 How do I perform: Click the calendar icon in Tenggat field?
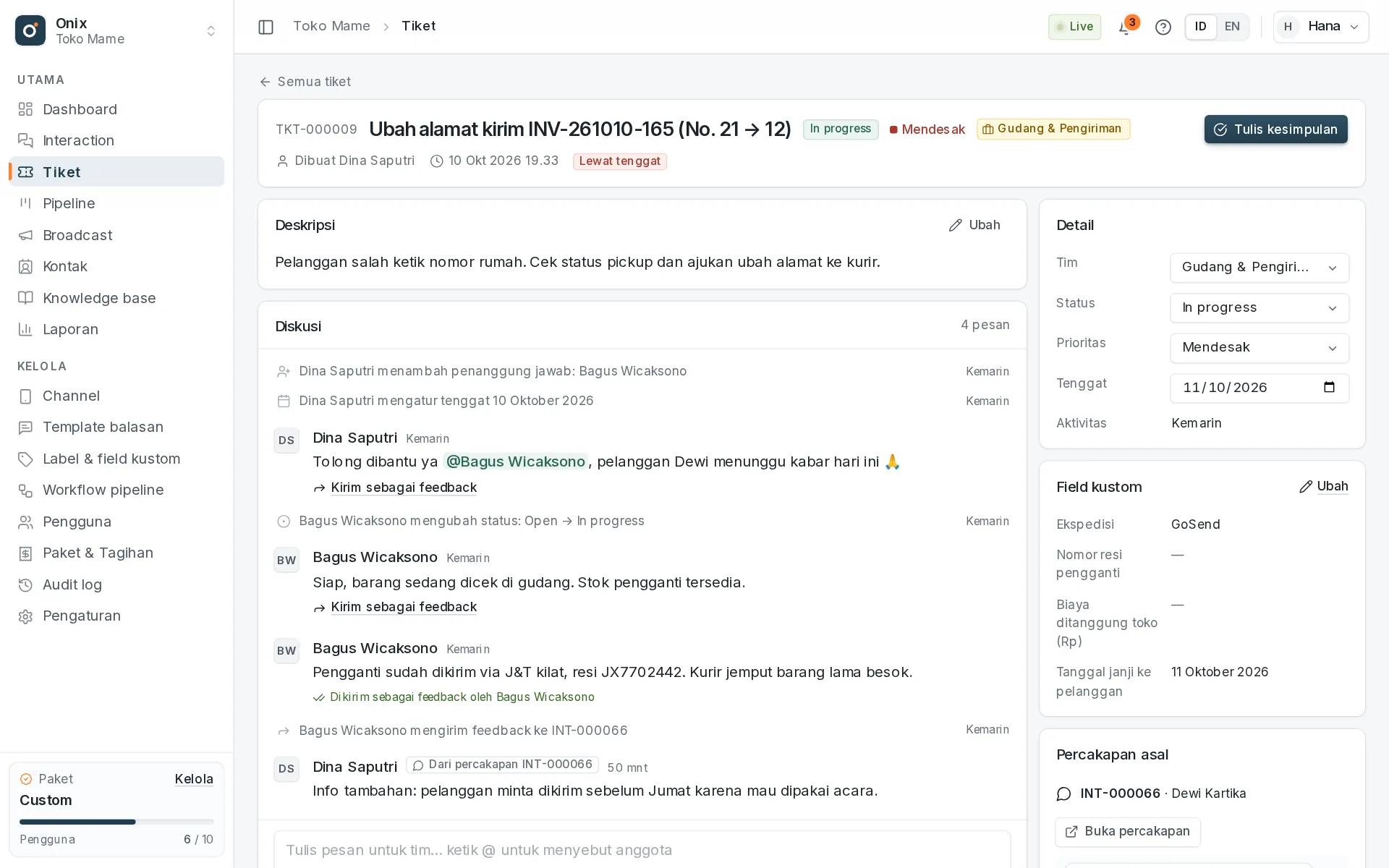click(1329, 388)
